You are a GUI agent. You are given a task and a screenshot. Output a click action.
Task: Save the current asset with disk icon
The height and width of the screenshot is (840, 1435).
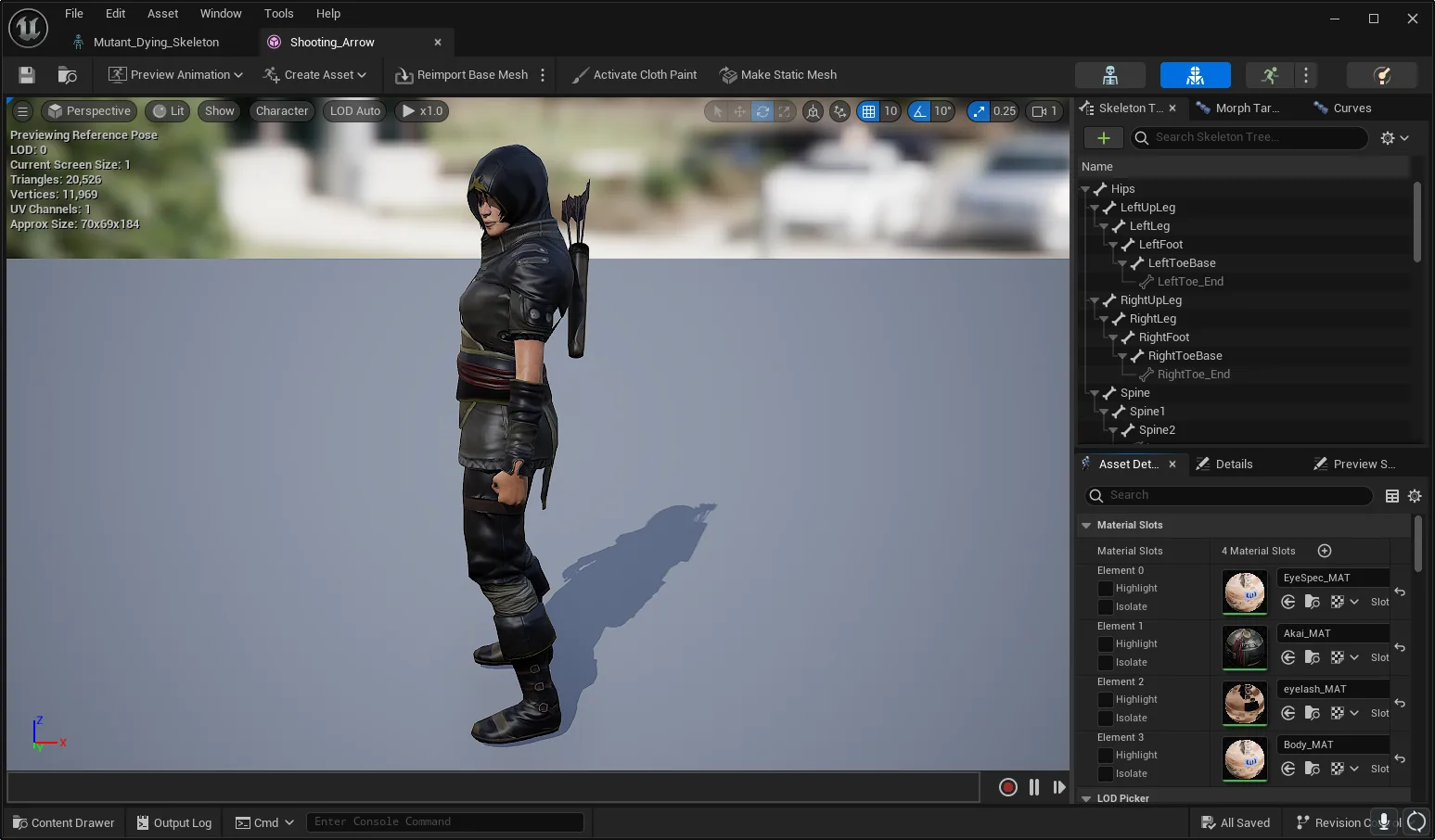point(27,75)
